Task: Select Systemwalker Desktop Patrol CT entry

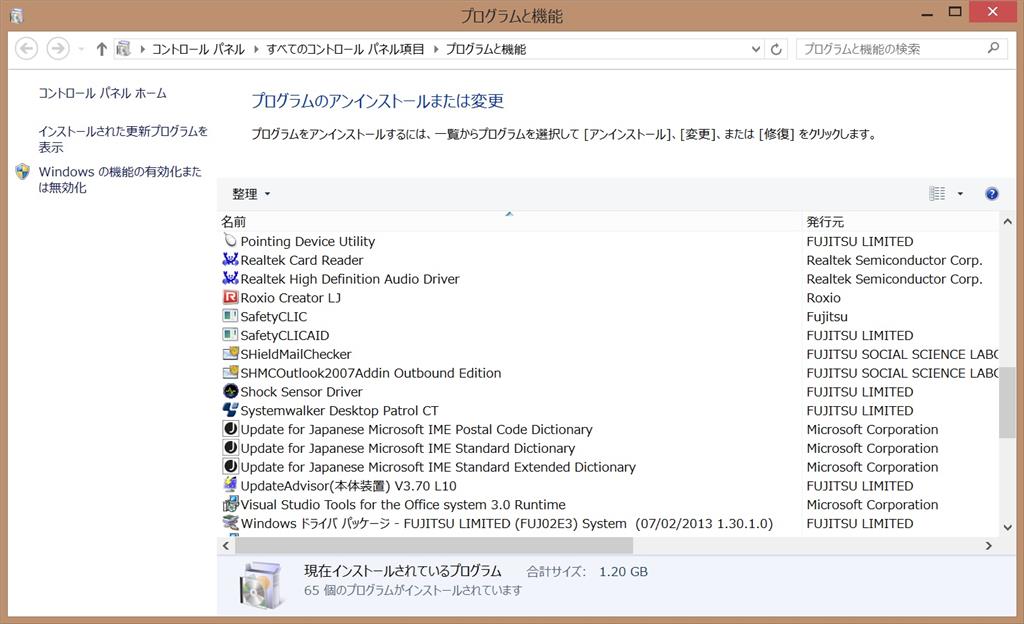Action: click(x=339, y=411)
